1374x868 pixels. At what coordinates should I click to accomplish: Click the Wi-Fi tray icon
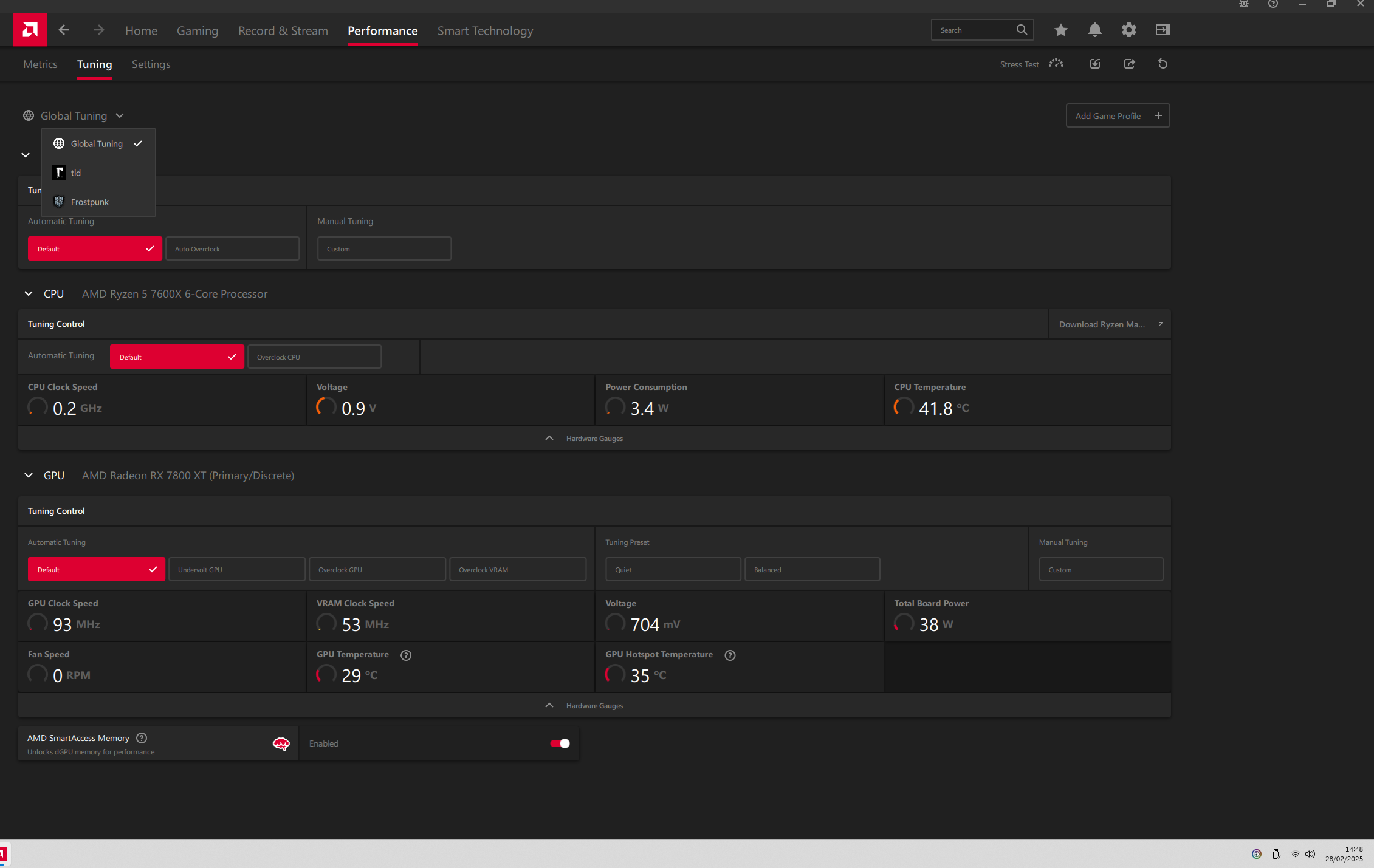pos(1295,854)
